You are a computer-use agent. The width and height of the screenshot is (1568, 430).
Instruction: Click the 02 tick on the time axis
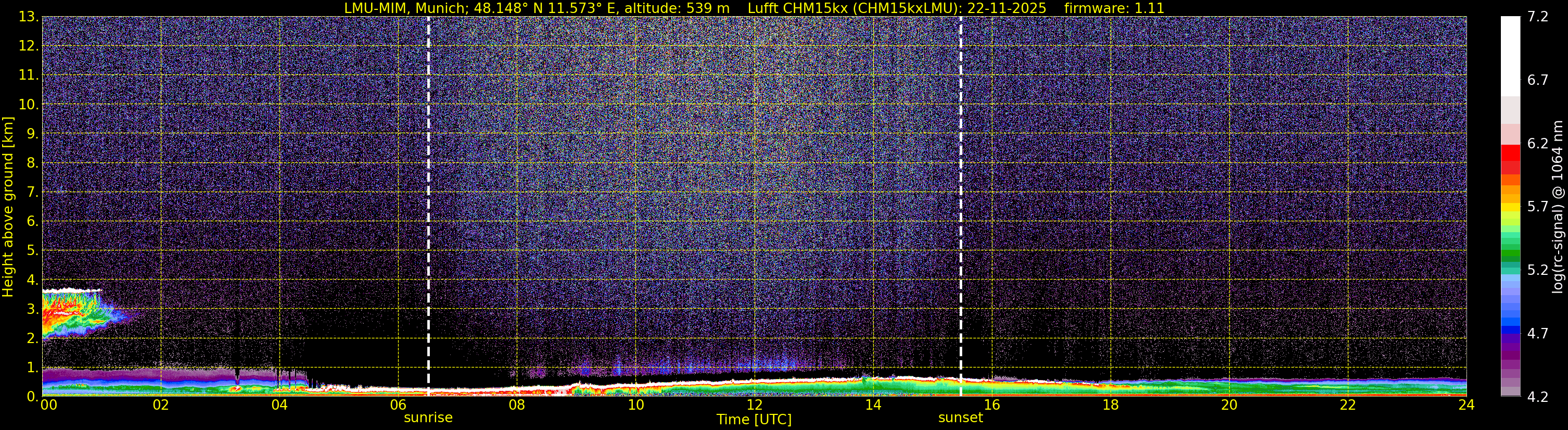[x=161, y=405]
